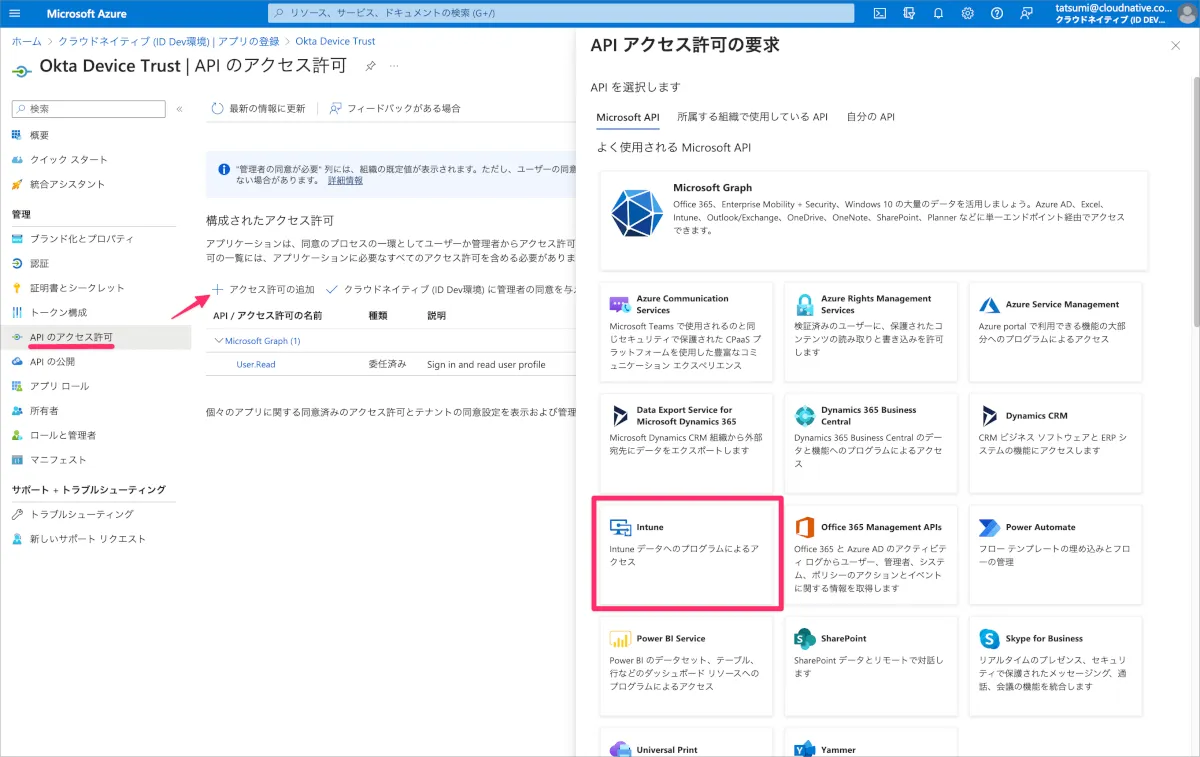Collapse the Microsoft Graph (1) permission group
Image resolution: width=1200 pixels, height=757 pixels.
point(219,341)
